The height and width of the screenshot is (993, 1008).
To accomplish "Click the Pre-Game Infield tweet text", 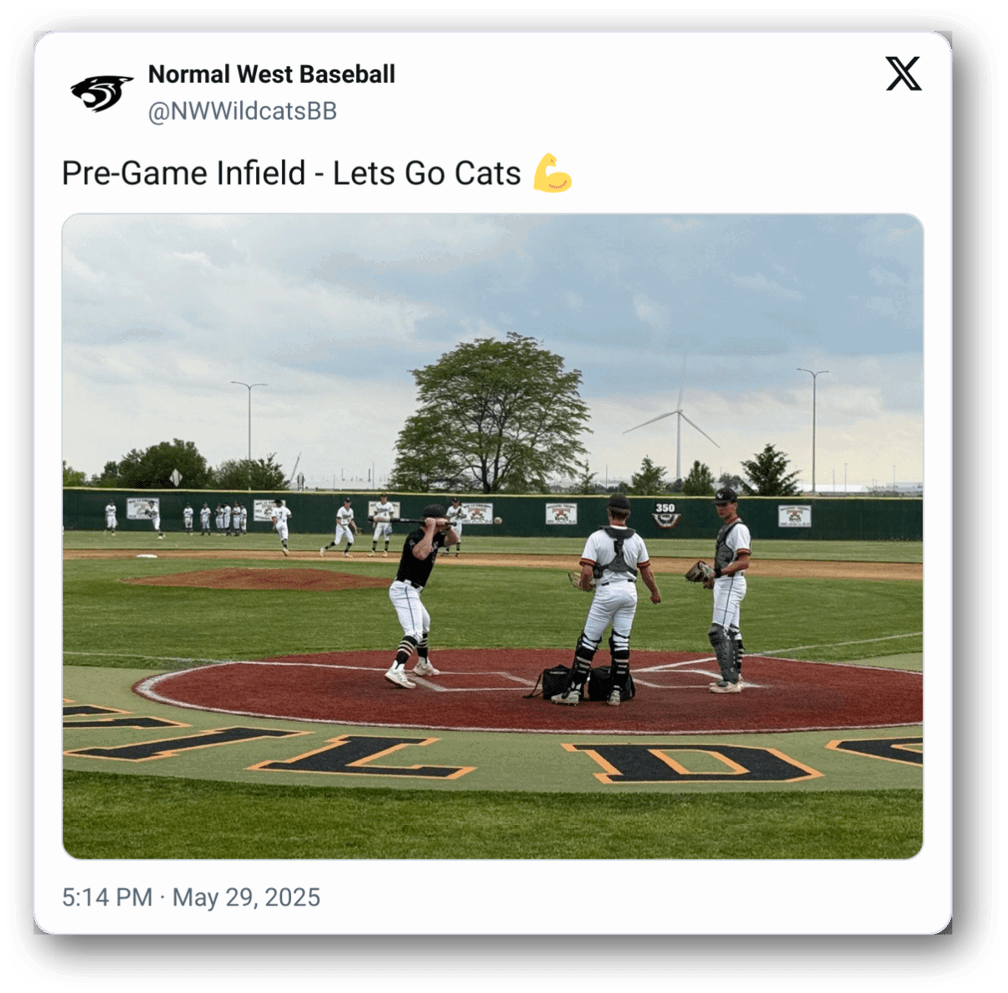I will tap(291, 173).
